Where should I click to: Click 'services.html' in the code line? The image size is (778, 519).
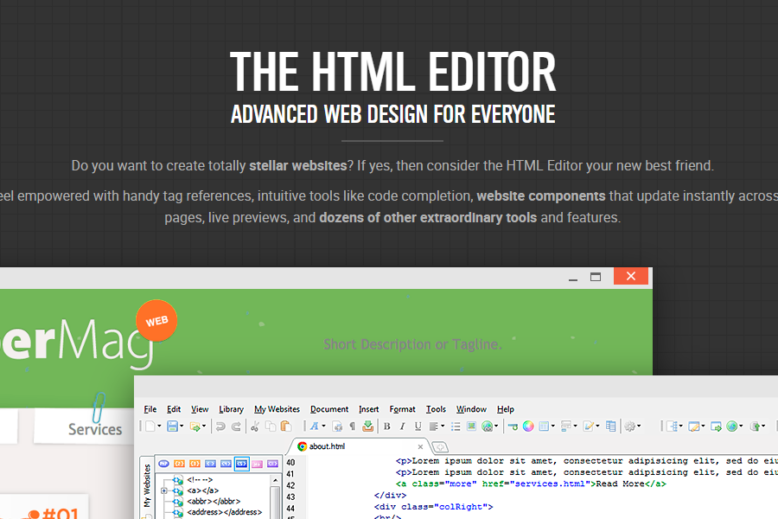[x=550, y=484]
